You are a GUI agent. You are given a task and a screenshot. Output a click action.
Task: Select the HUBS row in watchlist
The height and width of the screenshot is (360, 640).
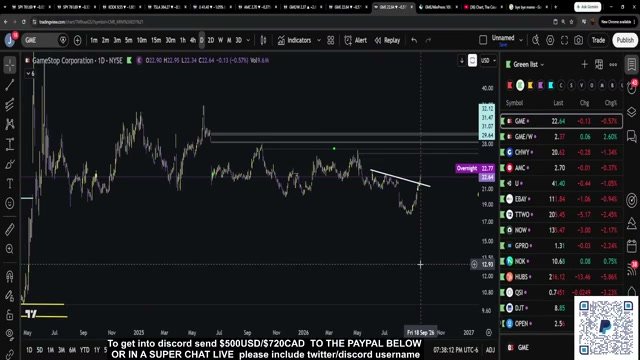[562, 277]
